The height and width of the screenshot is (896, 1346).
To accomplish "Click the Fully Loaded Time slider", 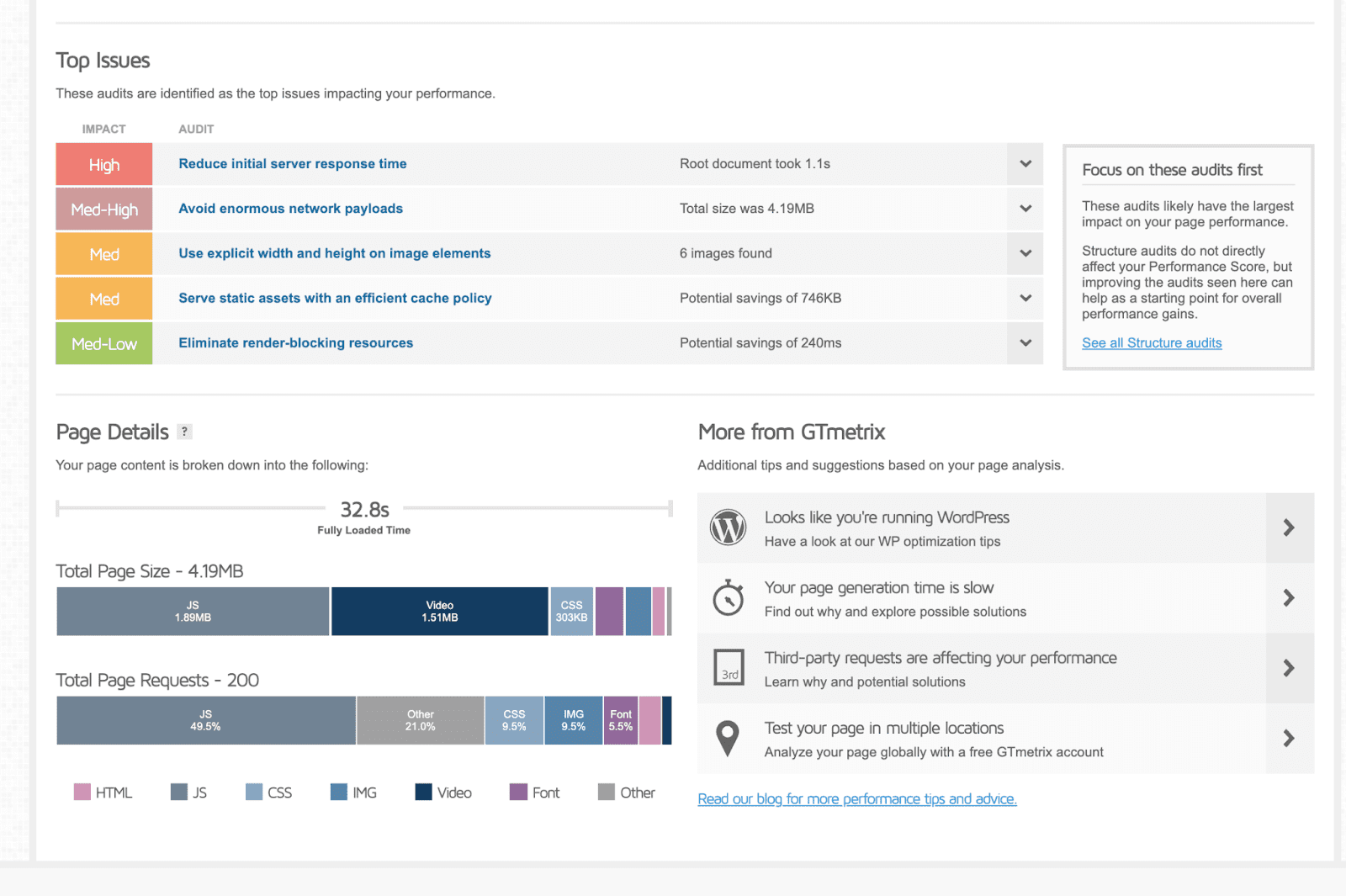I will (x=363, y=508).
